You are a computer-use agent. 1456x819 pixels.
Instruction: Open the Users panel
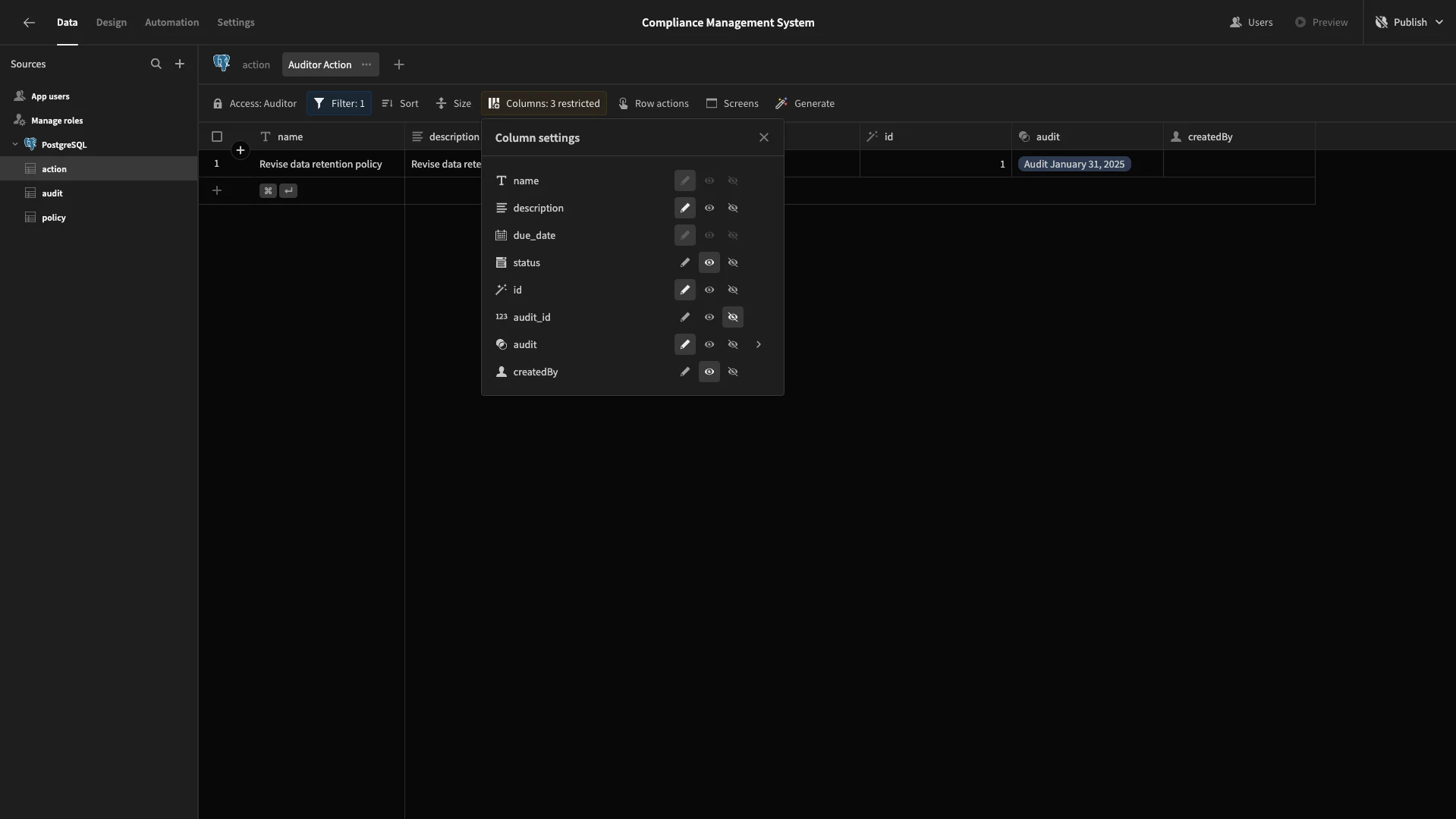(1251, 22)
